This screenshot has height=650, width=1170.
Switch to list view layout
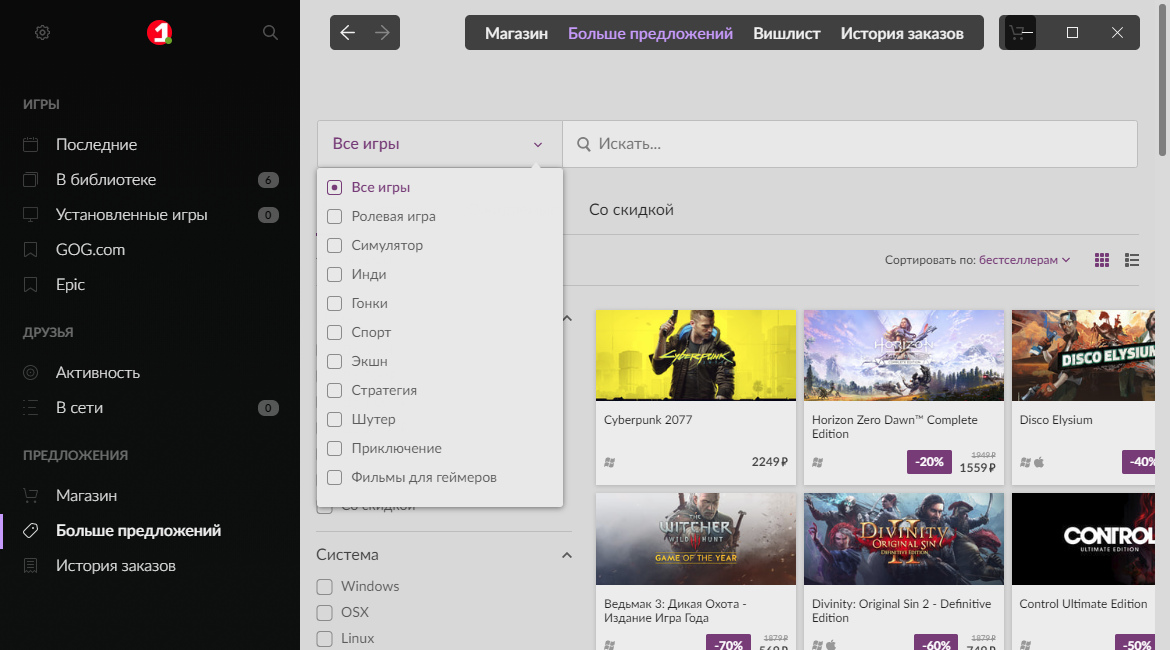tap(1132, 260)
